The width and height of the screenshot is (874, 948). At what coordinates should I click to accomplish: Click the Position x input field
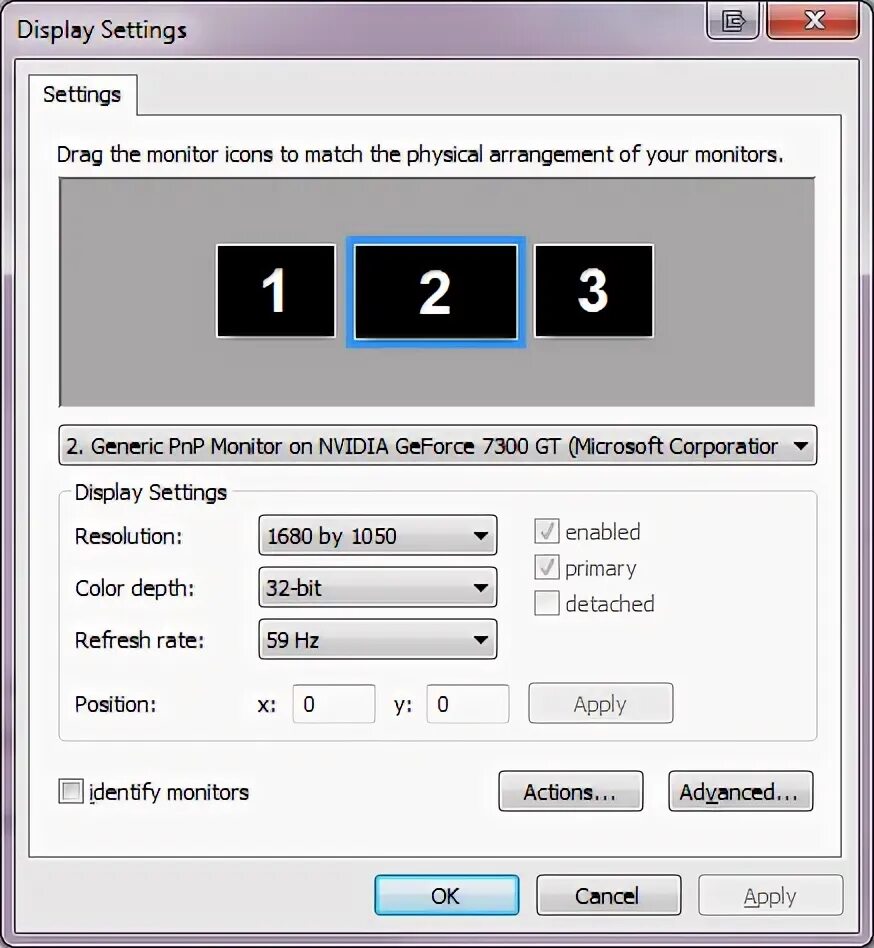[334, 704]
